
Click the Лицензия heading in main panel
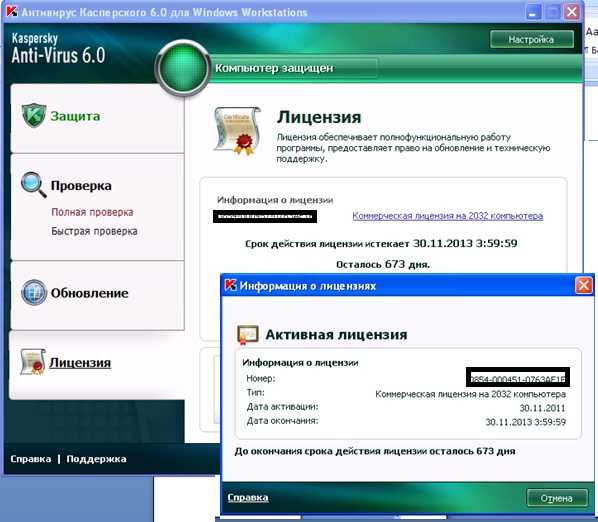pyautogui.click(x=319, y=117)
